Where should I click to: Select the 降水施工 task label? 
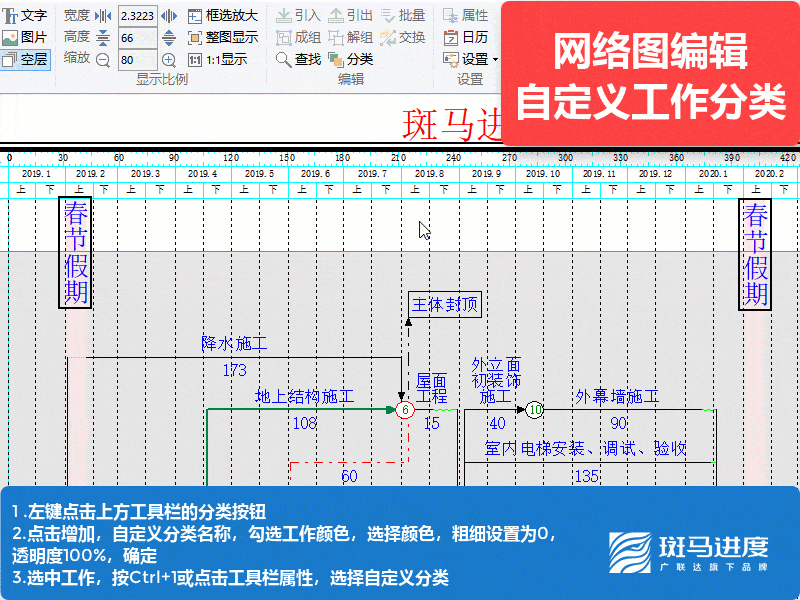[x=234, y=343]
